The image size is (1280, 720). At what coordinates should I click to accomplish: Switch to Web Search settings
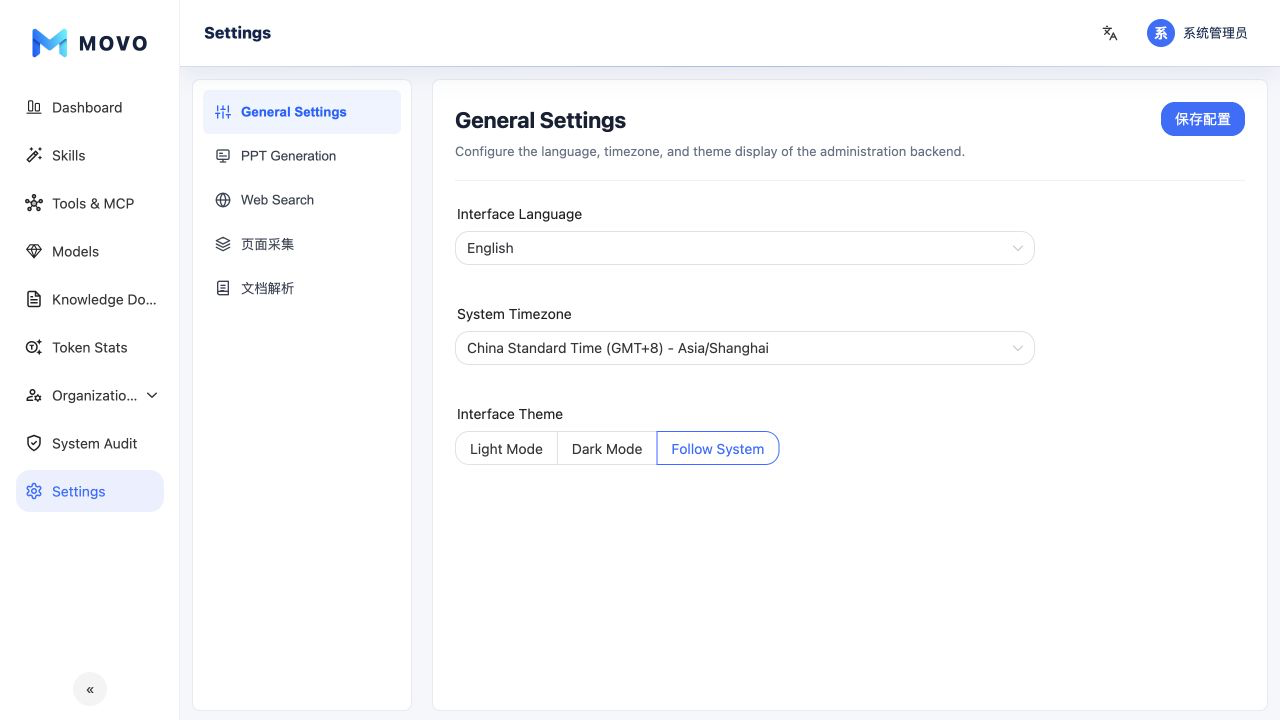pyautogui.click(x=302, y=200)
